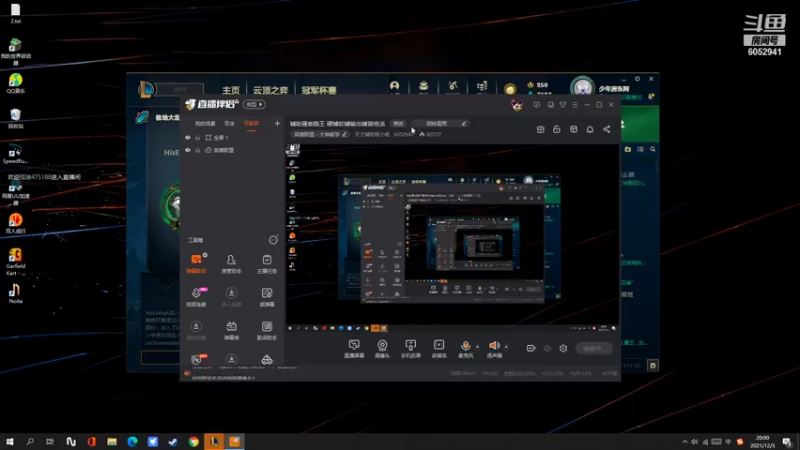Add 多媒体 media source

pos(439,348)
